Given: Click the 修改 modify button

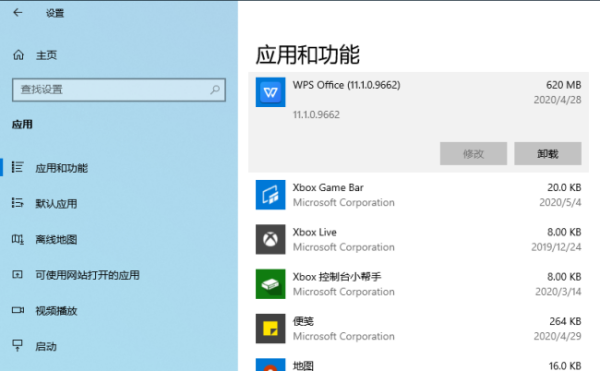Looking at the screenshot, I should (x=473, y=154).
